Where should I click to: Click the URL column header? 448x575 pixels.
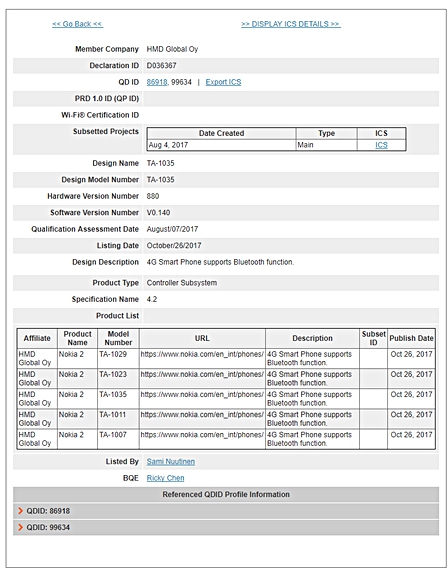pos(202,338)
